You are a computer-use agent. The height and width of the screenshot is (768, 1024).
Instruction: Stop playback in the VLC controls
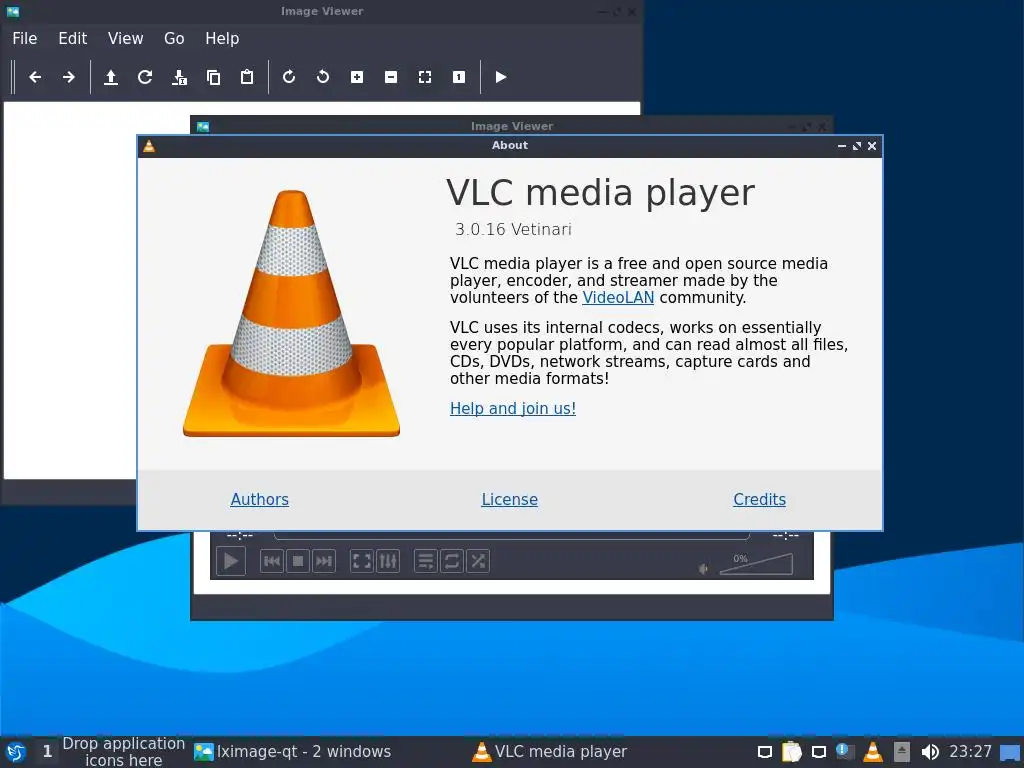298,561
